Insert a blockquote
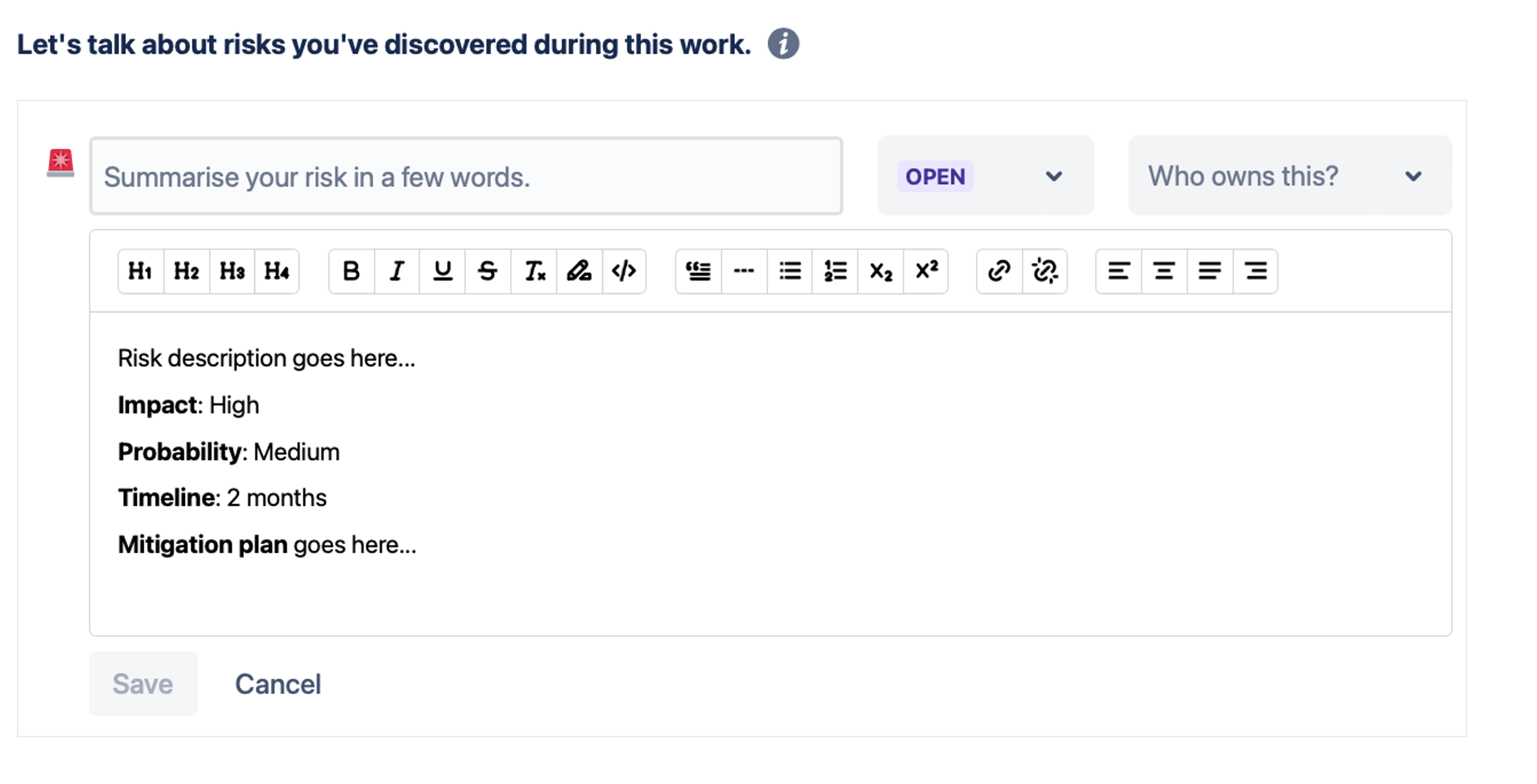The width and height of the screenshot is (1537, 784). (x=698, y=271)
